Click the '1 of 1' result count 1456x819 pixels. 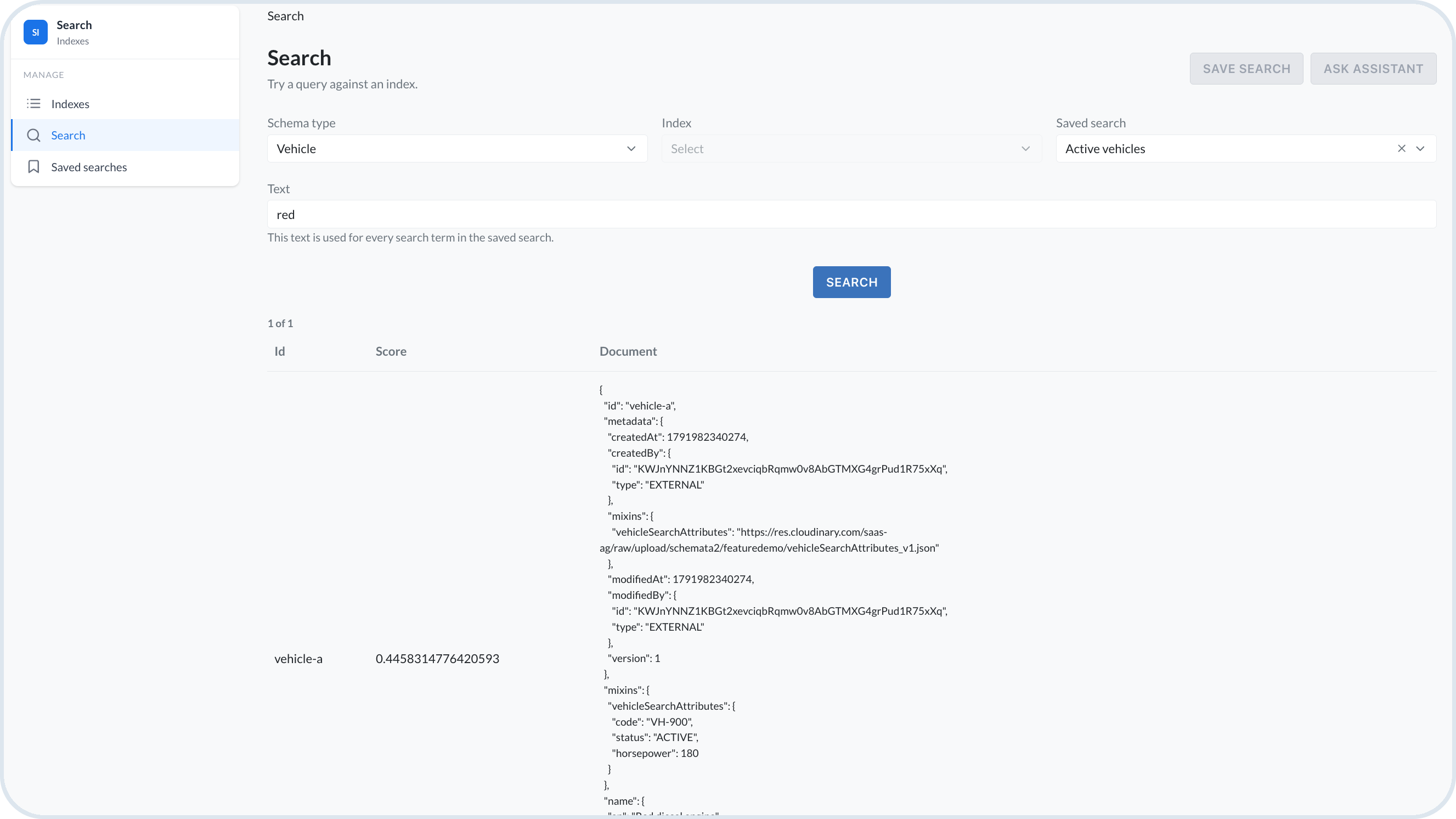280,323
